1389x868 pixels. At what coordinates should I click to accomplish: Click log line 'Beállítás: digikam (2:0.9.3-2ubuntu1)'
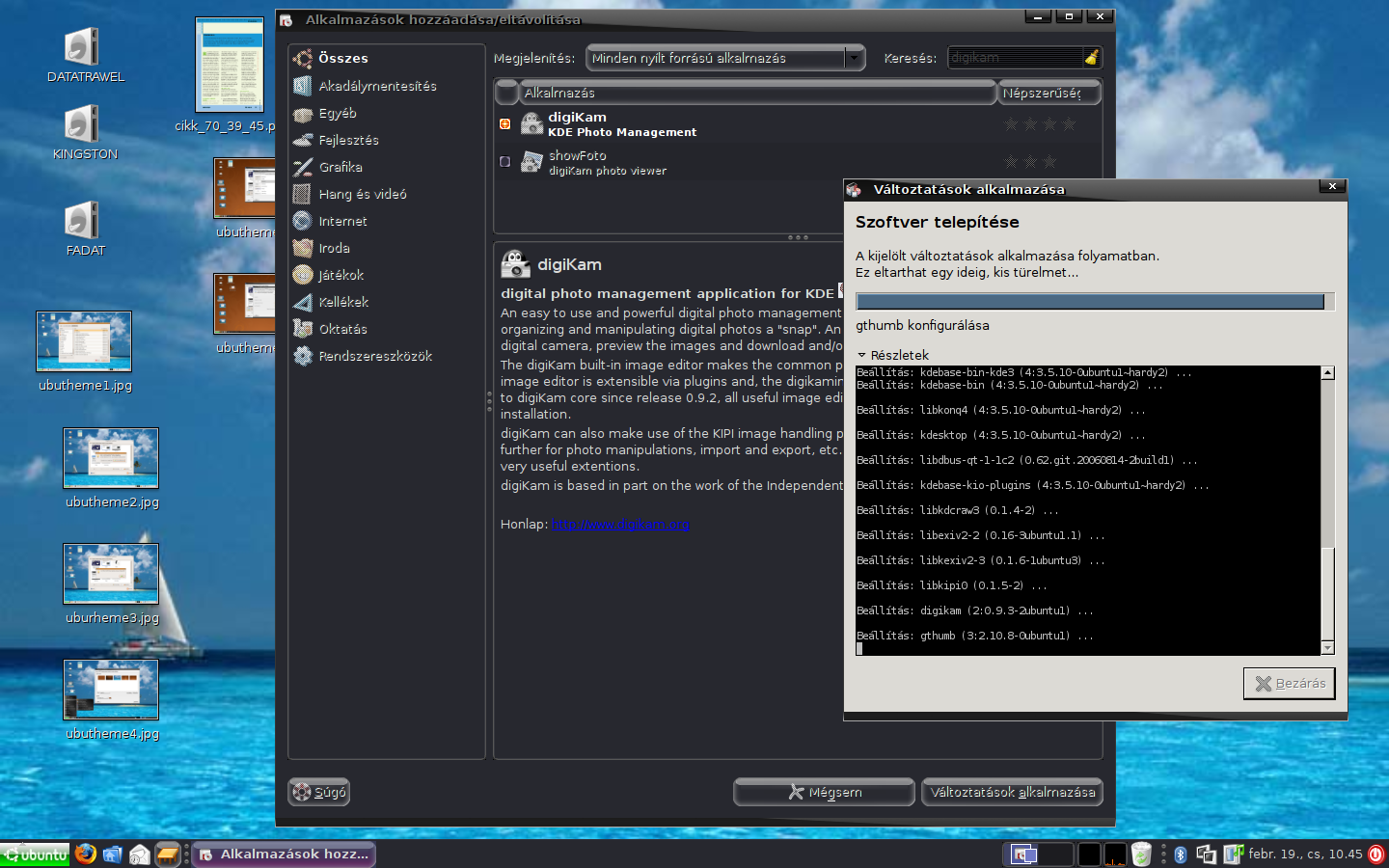pos(975,610)
